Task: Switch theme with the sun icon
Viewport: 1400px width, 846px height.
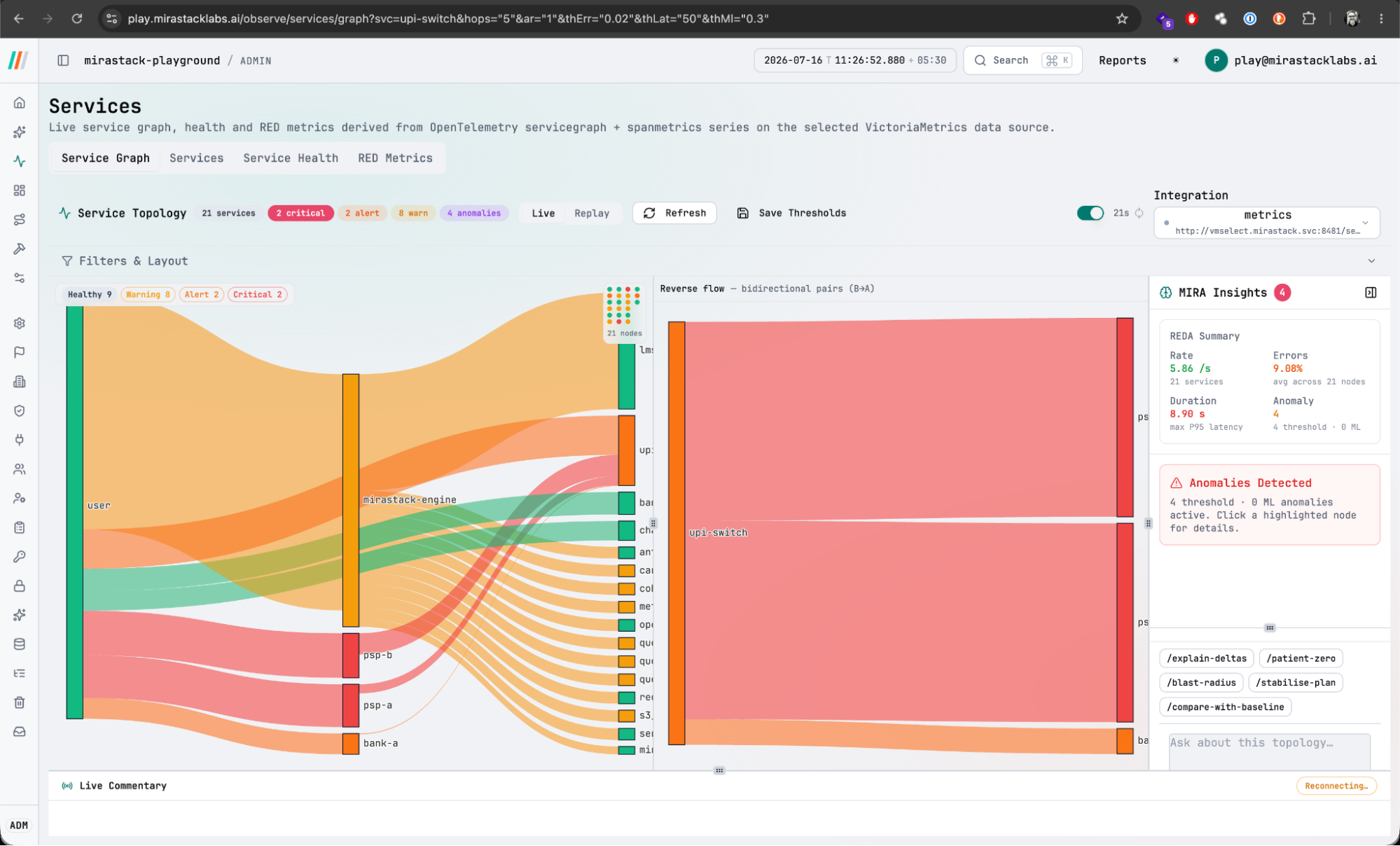Action: (x=1176, y=60)
